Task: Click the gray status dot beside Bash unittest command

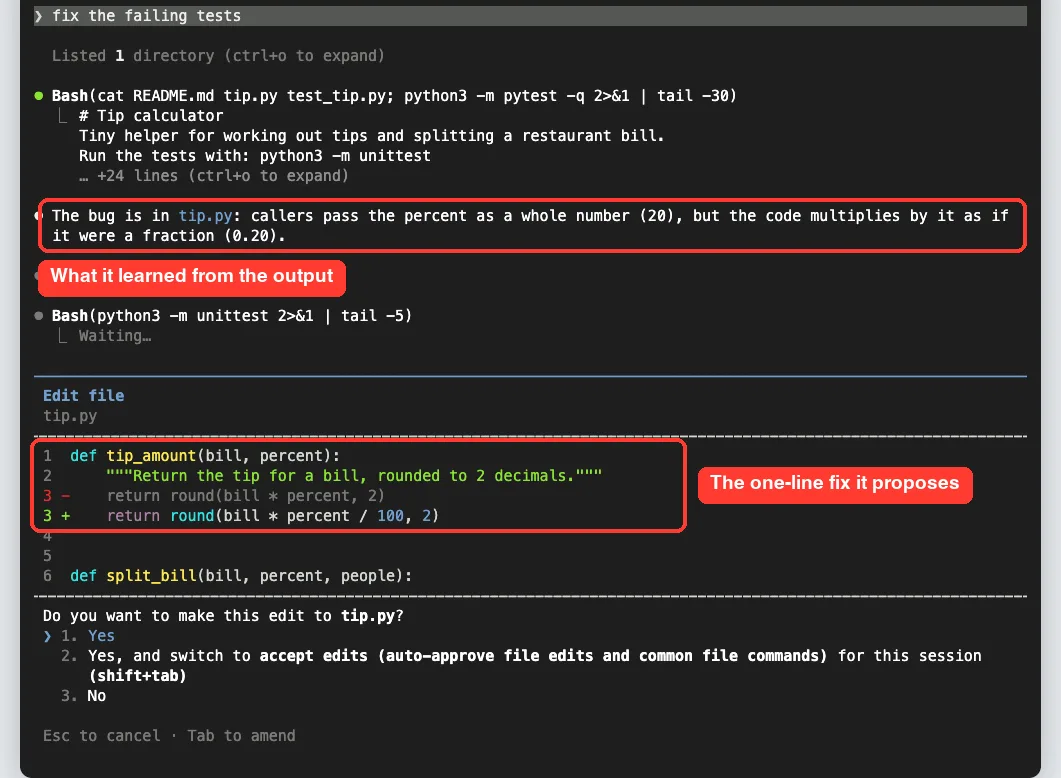Action: [x=39, y=316]
